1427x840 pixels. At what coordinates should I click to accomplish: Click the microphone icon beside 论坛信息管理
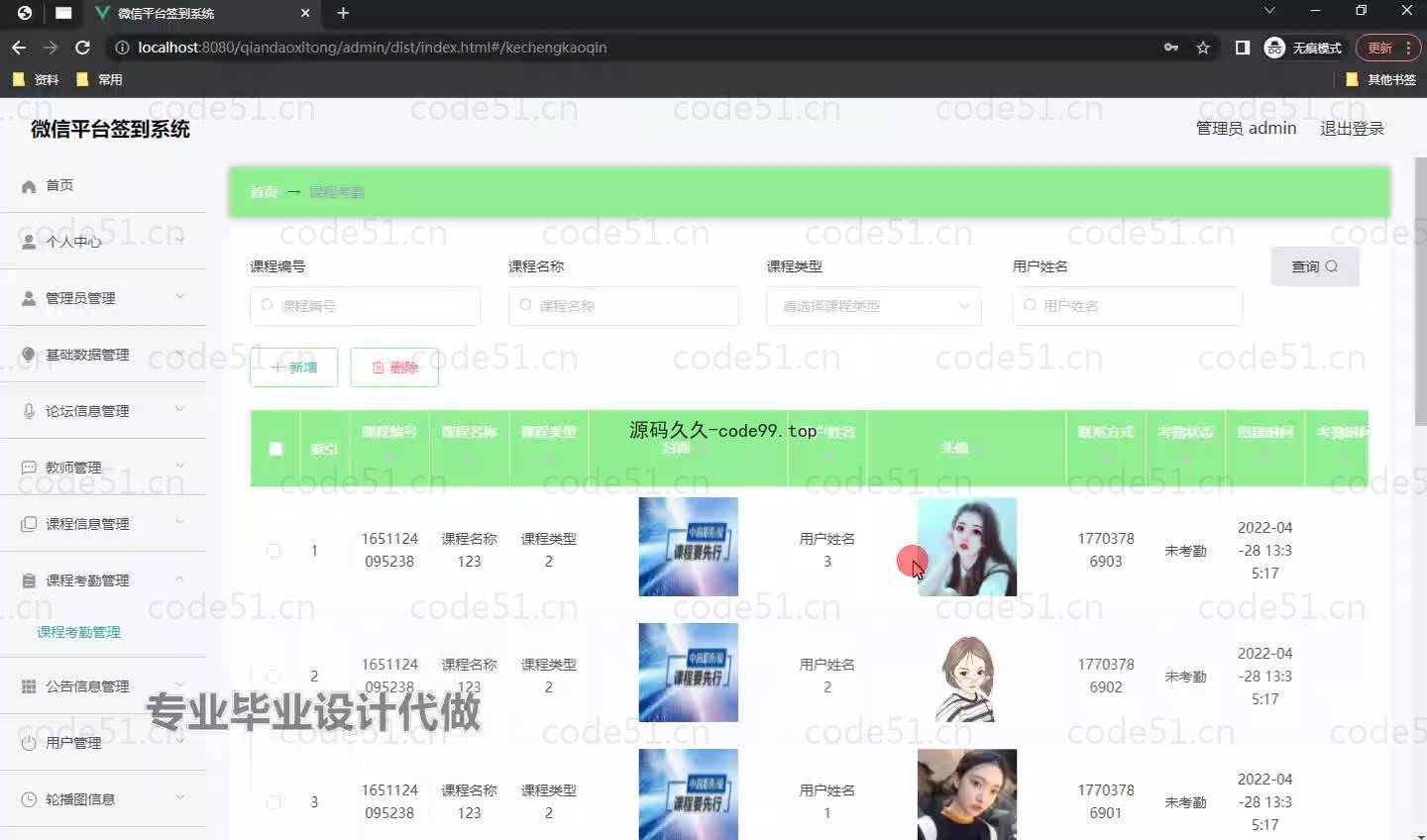[x=29, y=411]
